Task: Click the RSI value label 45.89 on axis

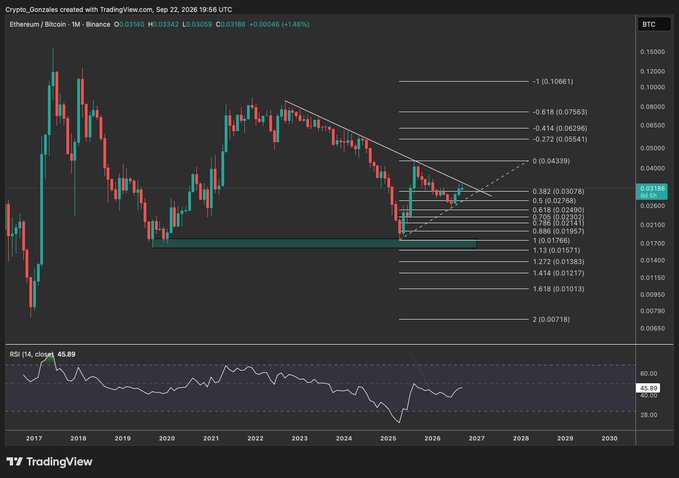Action: (x=648, y=388)
